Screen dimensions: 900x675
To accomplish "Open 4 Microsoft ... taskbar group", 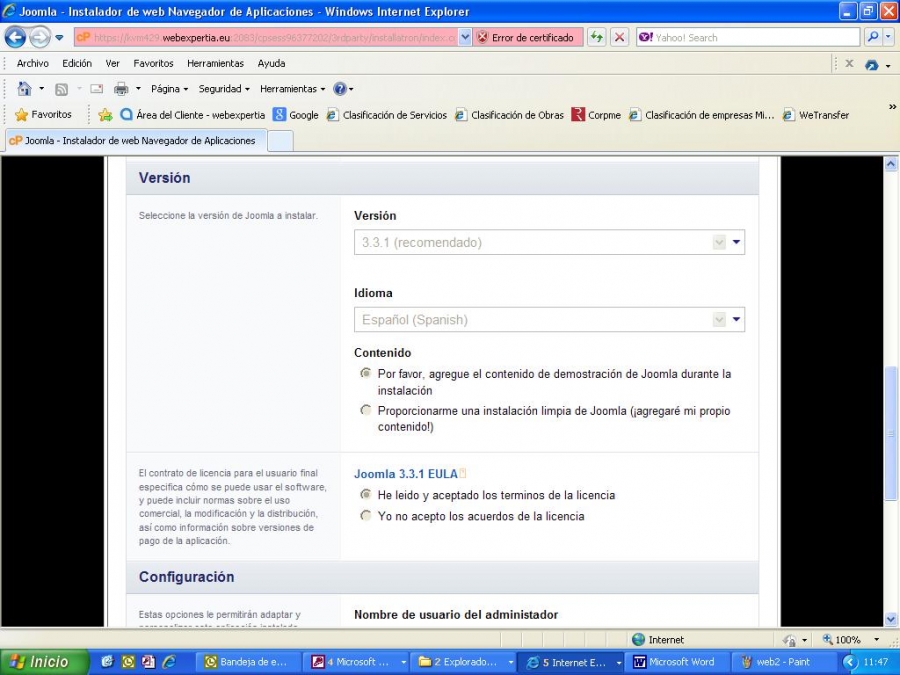I will coord(358,662).
